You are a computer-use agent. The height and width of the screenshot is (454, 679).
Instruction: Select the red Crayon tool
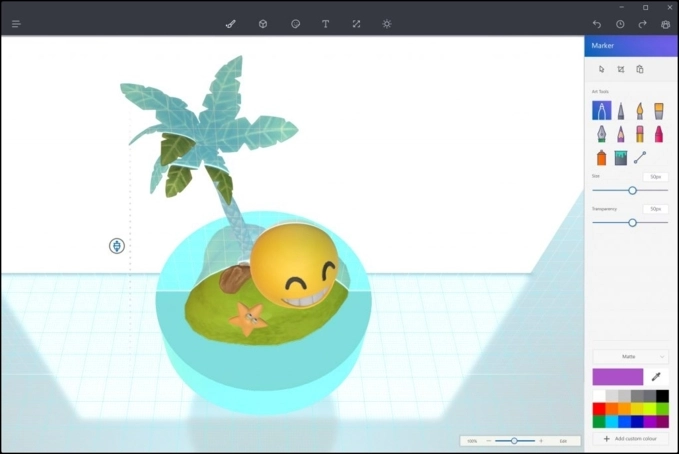coord(659,134)
